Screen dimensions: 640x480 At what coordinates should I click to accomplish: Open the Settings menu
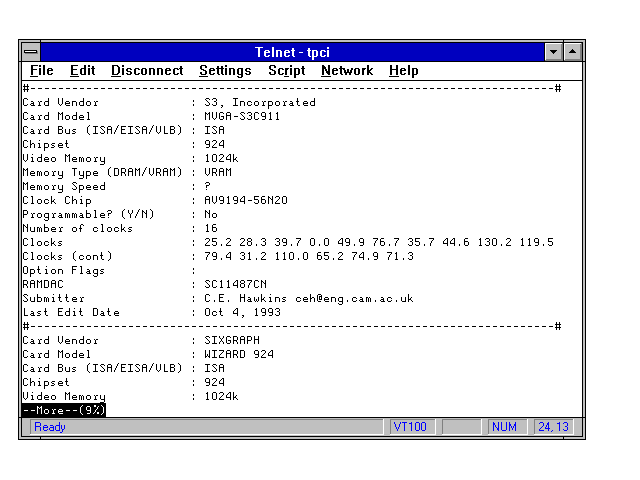click(x=225, y=71)
